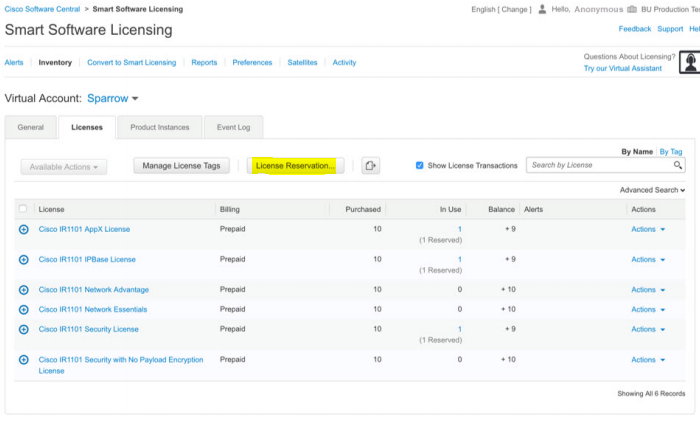This screenshot has width=700, height=424.
Task: Open the Sparrow virtual account dropdown
Action: click(112, 99)
